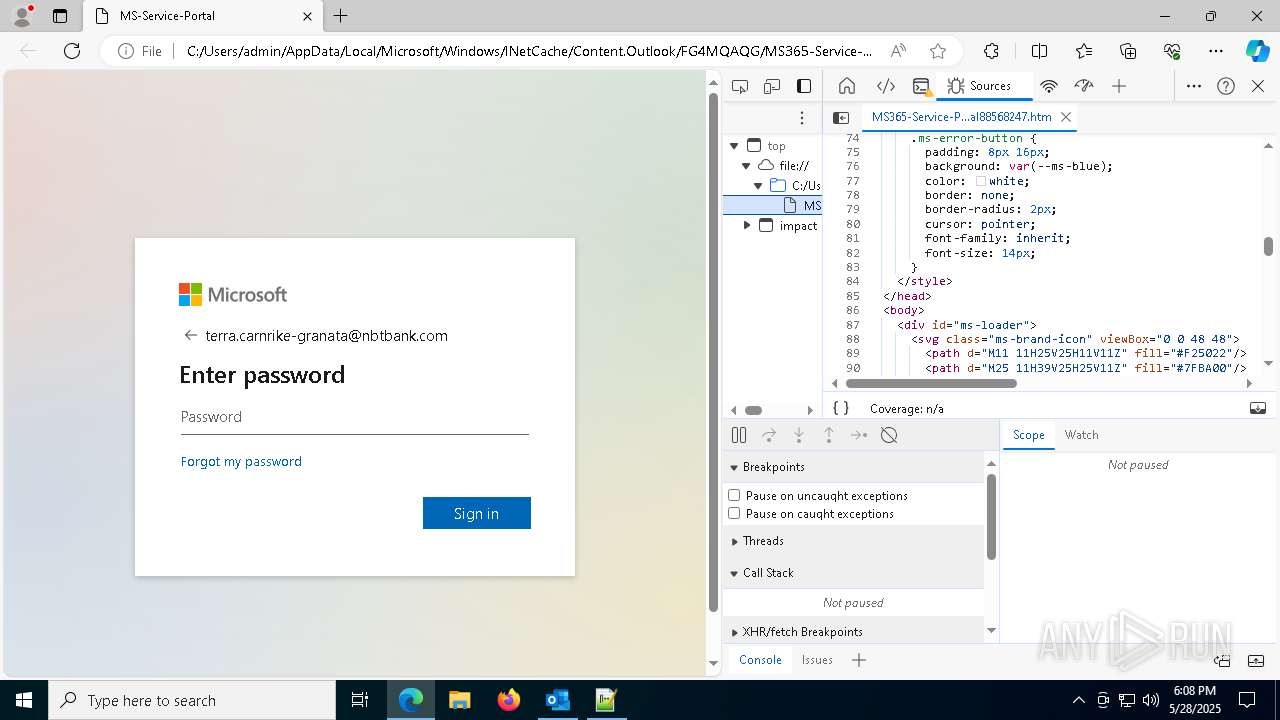Deactivate breakpoints in the debugger
Screen dimensions: 1280x720
click(x=889, y=435)
